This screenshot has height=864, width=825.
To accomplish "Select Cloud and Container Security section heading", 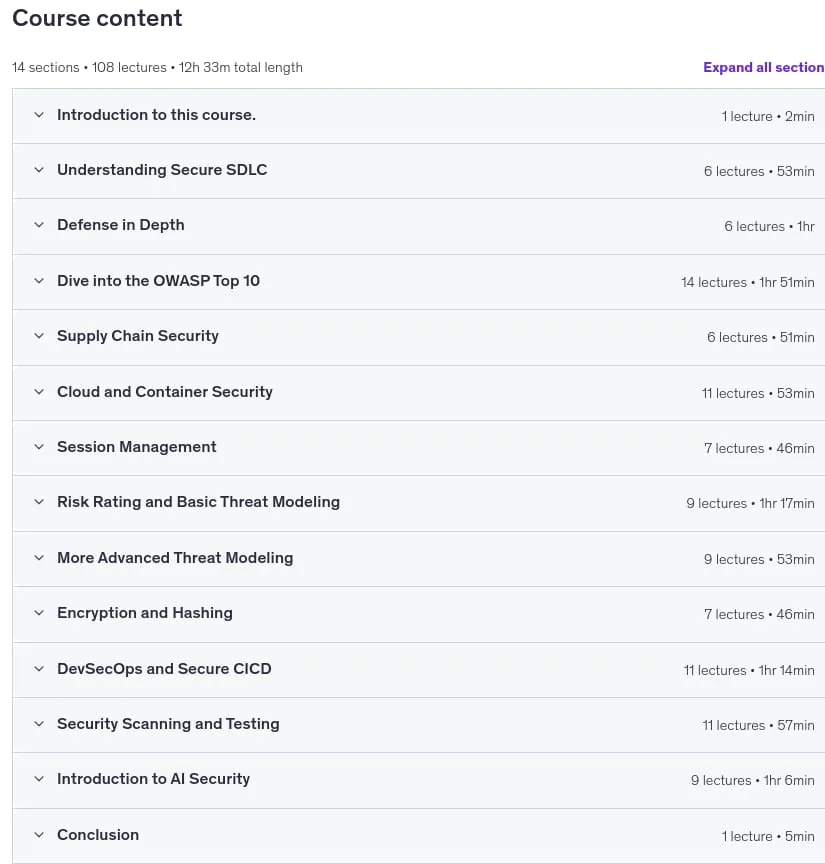I will (165, 392).
